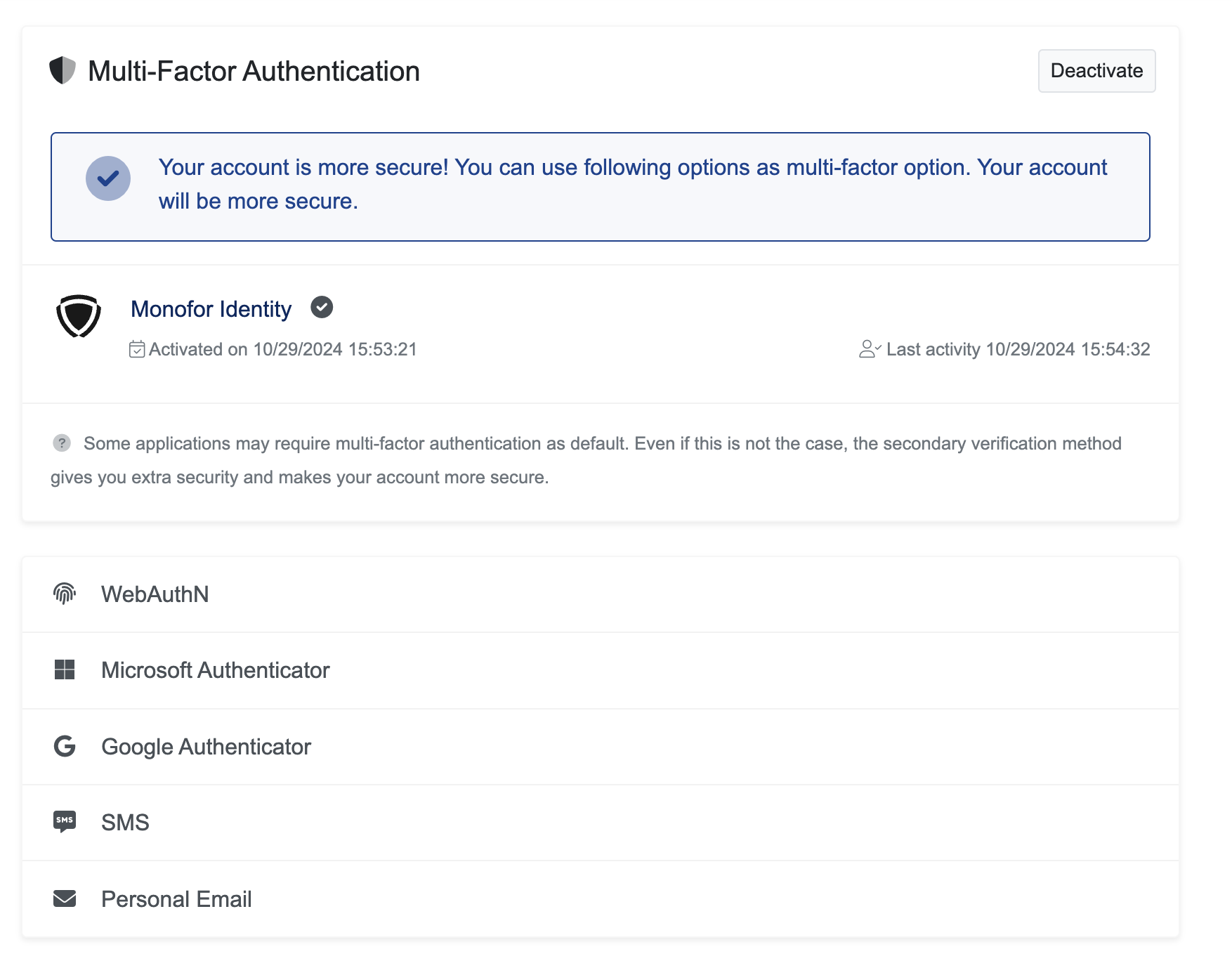The image size is (1232, 961).
Task: Click the Personal Email envelope icon
Action: pyautogui.click(x=65, y=898)
